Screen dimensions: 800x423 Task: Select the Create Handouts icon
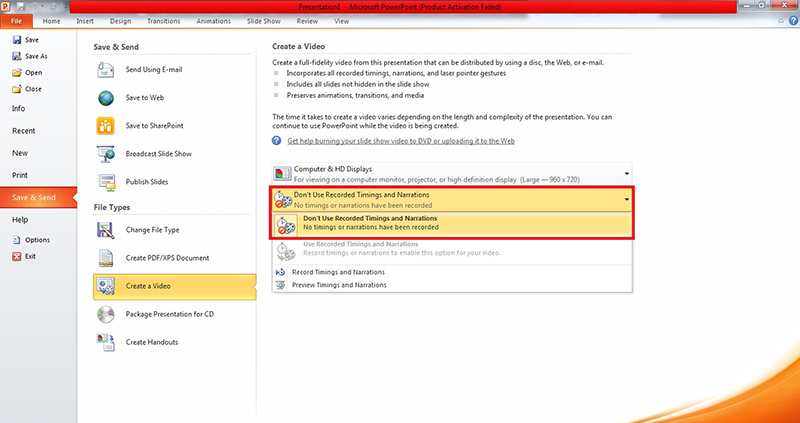(106, 342)
